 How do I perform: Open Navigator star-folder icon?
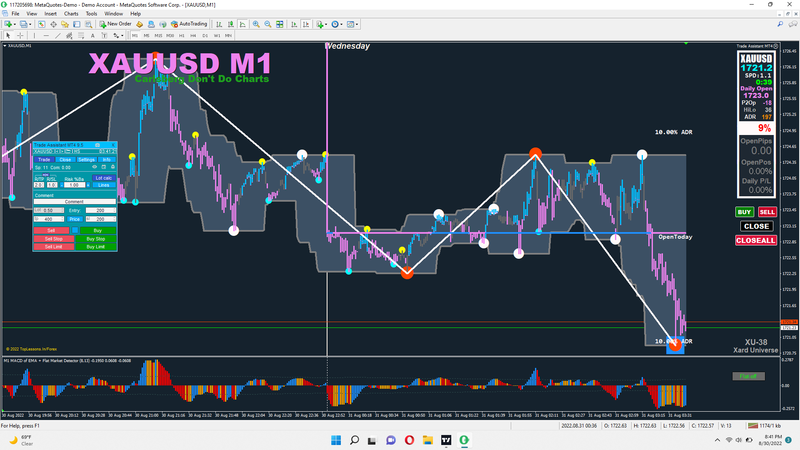(65, 24)
